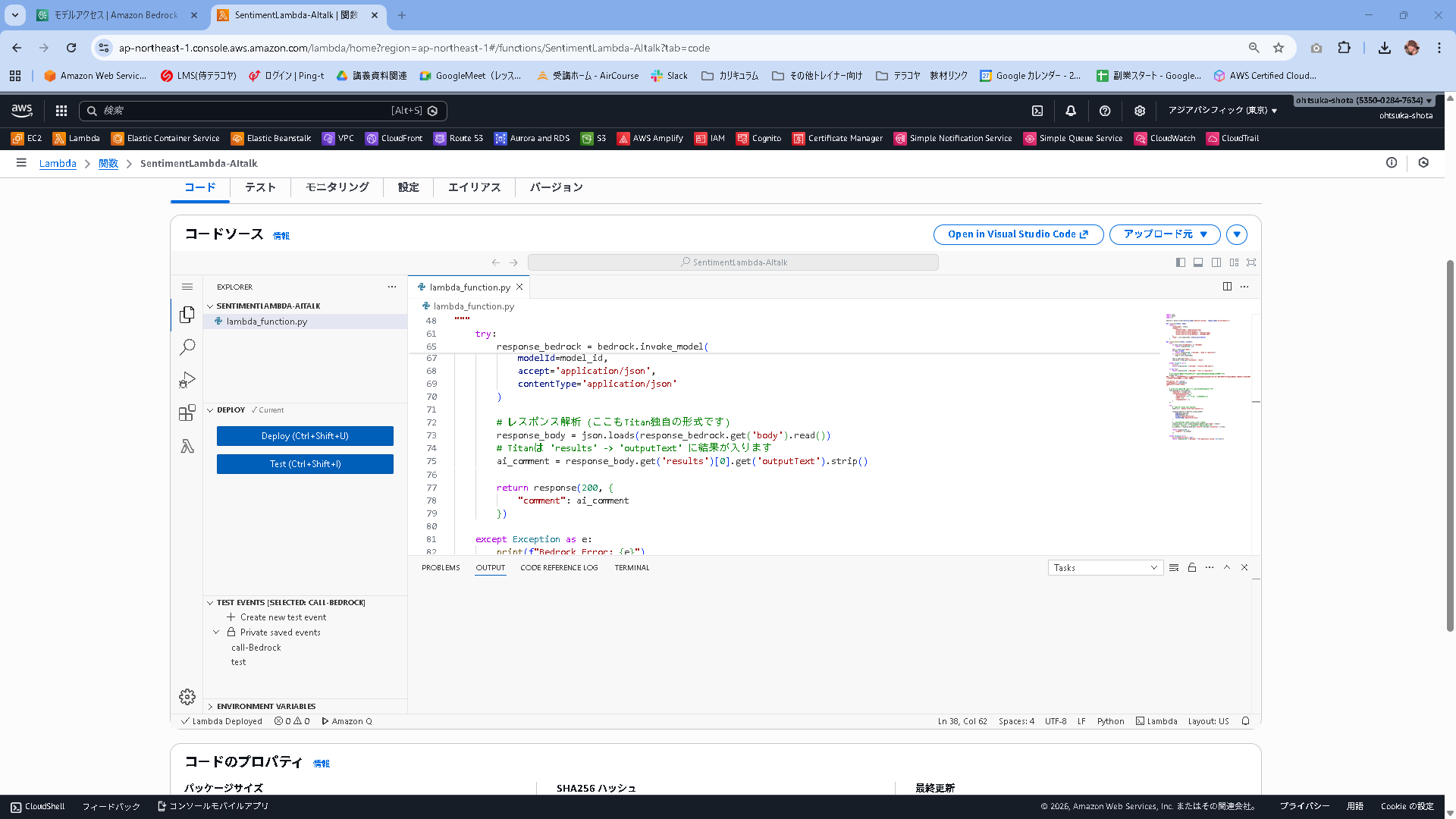Click the AWS Toolkit Lambda icon in sidebar
1456x819 pixels.
coord(187,446)
